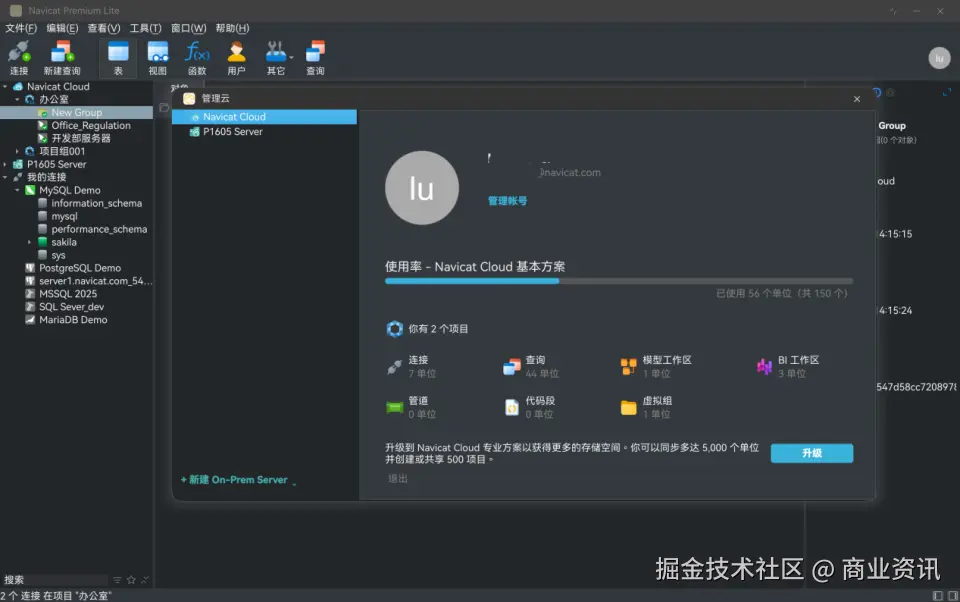This screenshot has height=602, width=960.
Task: Select server1.navicat.com connection
Action: pyautogui.click(x=96, y=281)
